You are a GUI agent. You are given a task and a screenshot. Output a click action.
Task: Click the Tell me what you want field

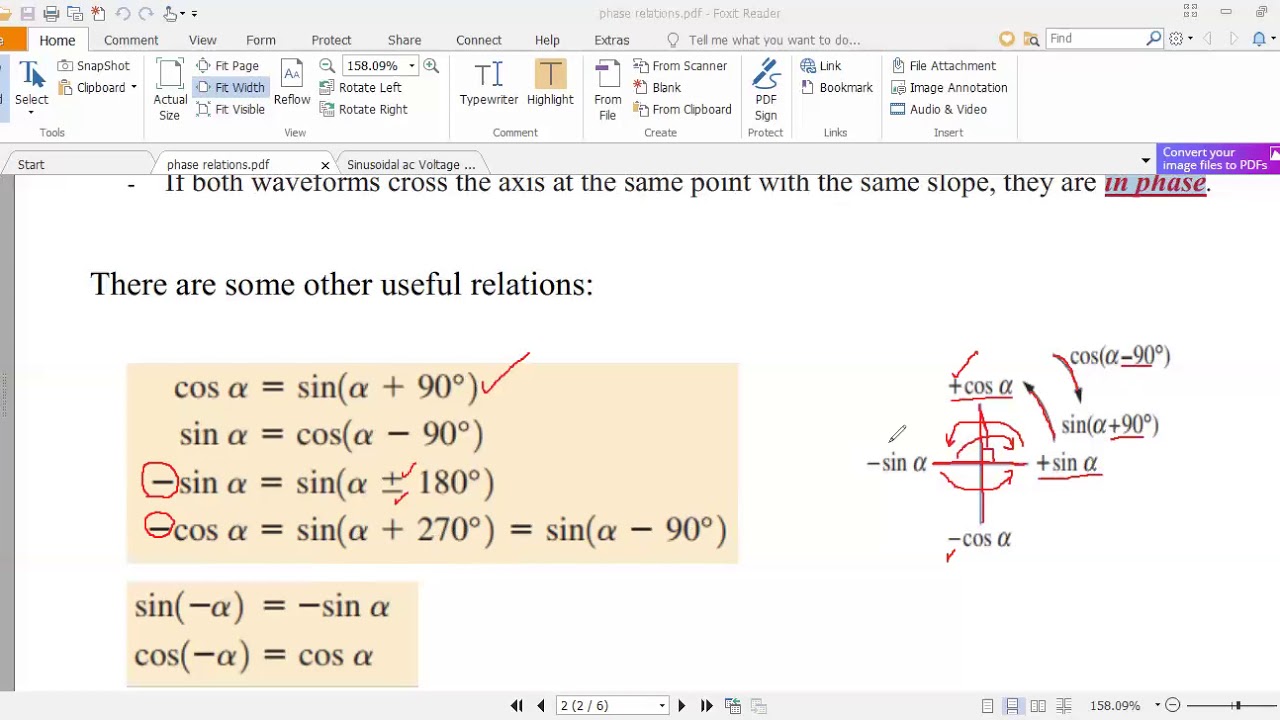[x=774, y=40]
